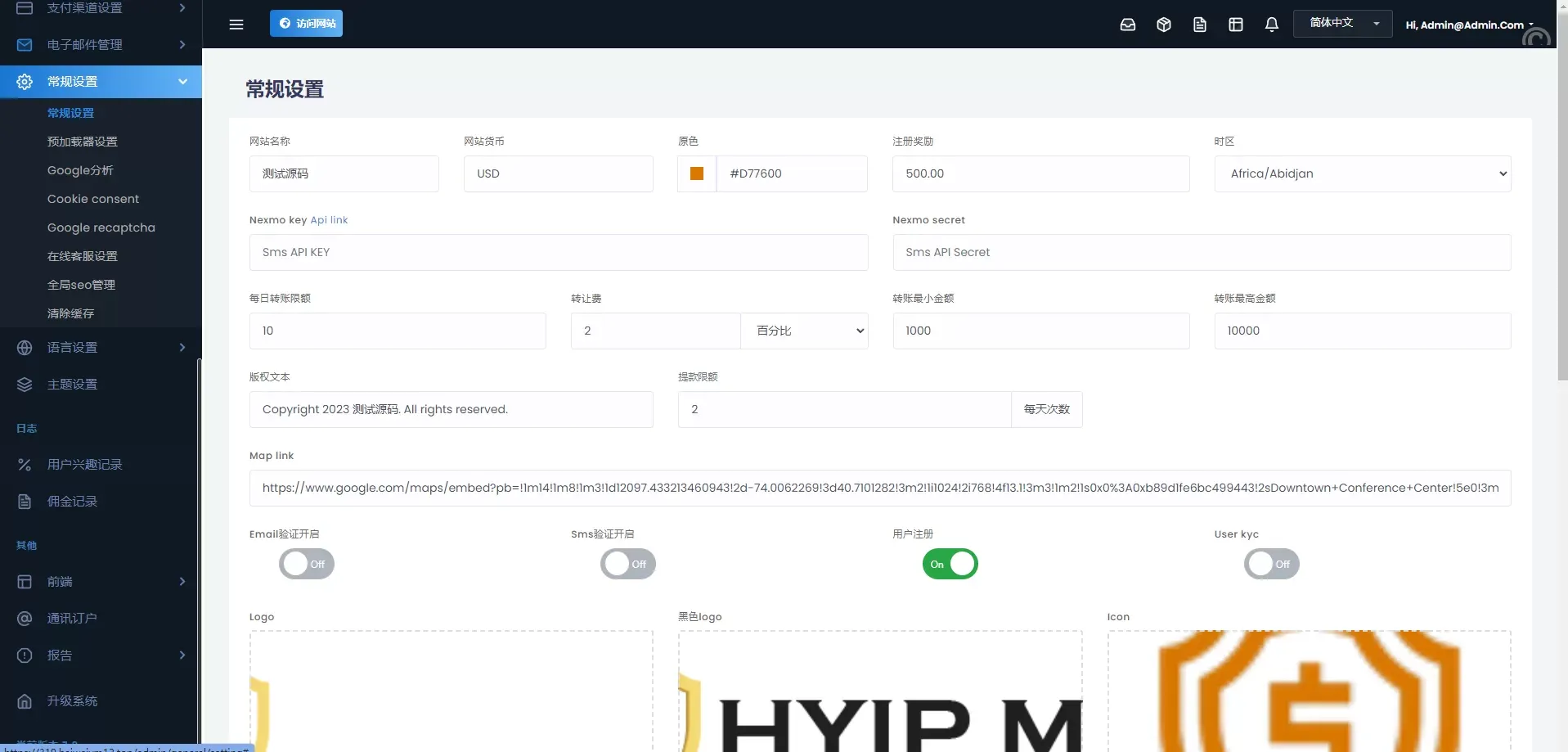
Task: Open the 简体中文 language selector
Action: pos(1342,23)
